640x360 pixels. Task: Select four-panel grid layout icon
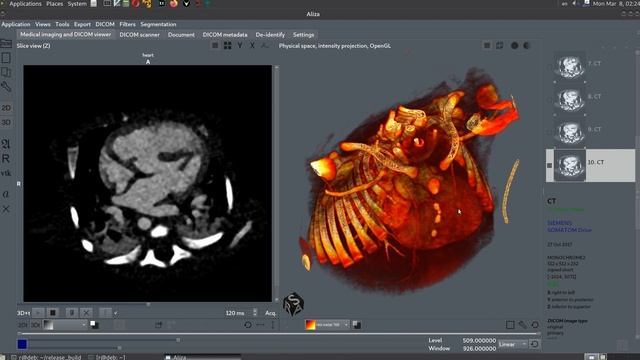click(227, 46)
